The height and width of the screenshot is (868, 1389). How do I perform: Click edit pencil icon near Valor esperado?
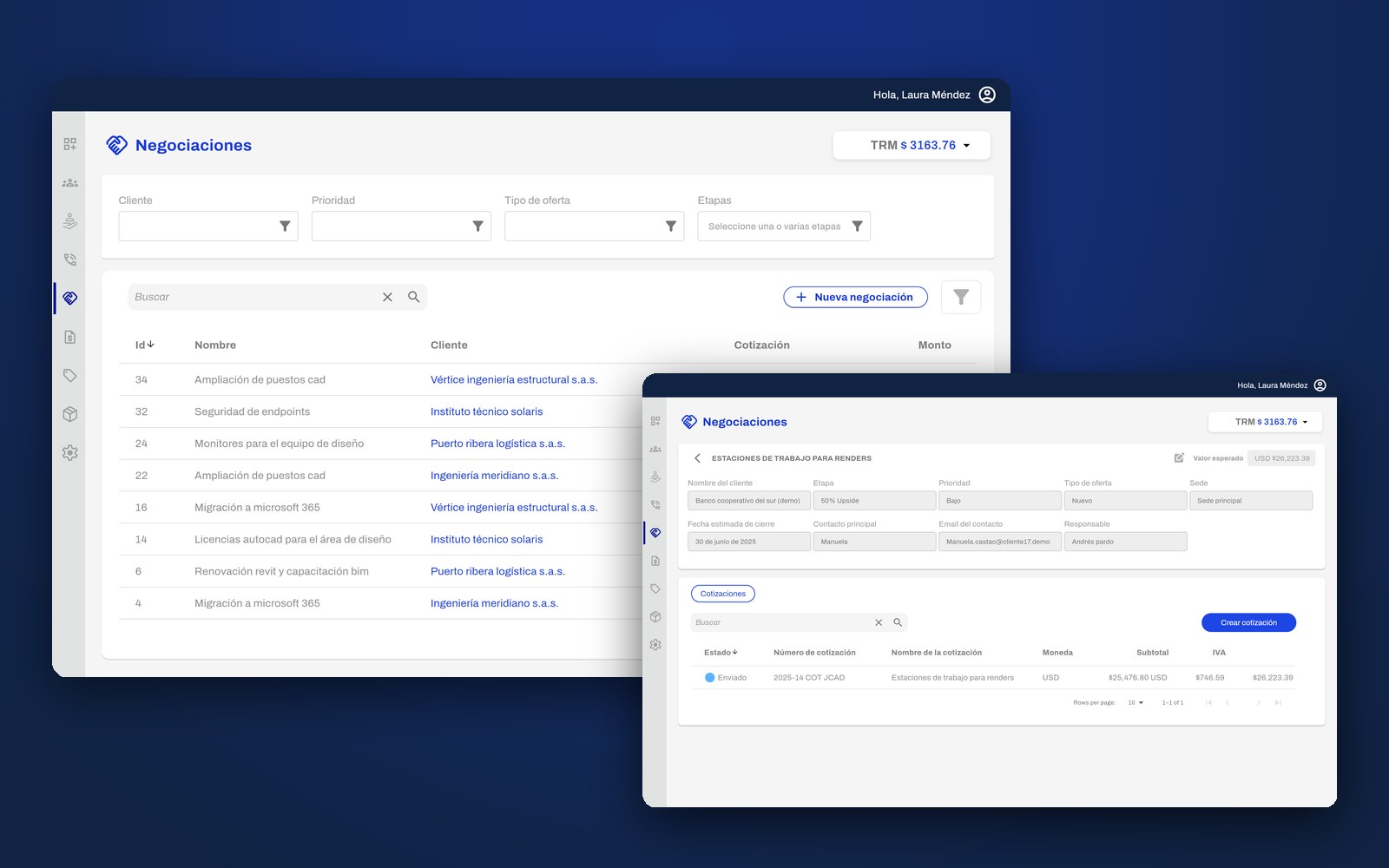click(1179, 457)
